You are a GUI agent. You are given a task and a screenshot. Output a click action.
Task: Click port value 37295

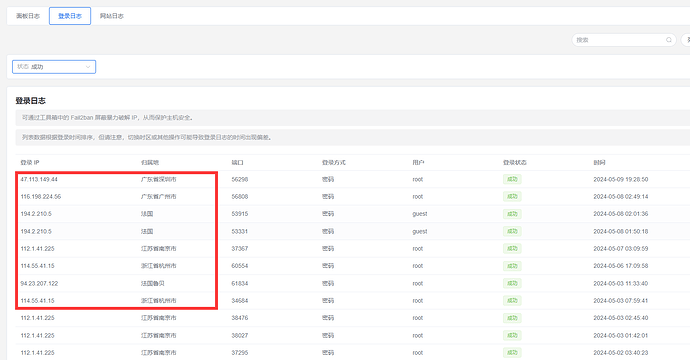240,353
